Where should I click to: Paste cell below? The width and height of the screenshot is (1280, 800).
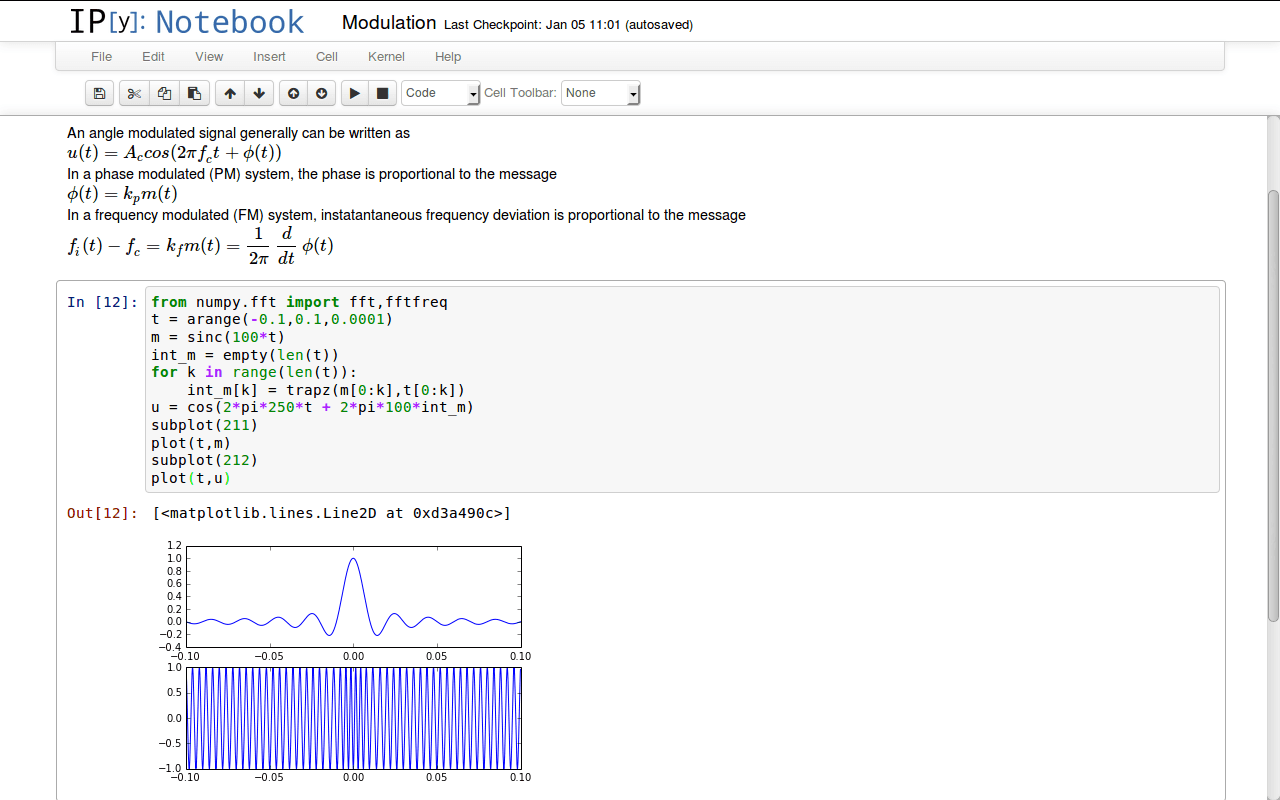(194, 93)
